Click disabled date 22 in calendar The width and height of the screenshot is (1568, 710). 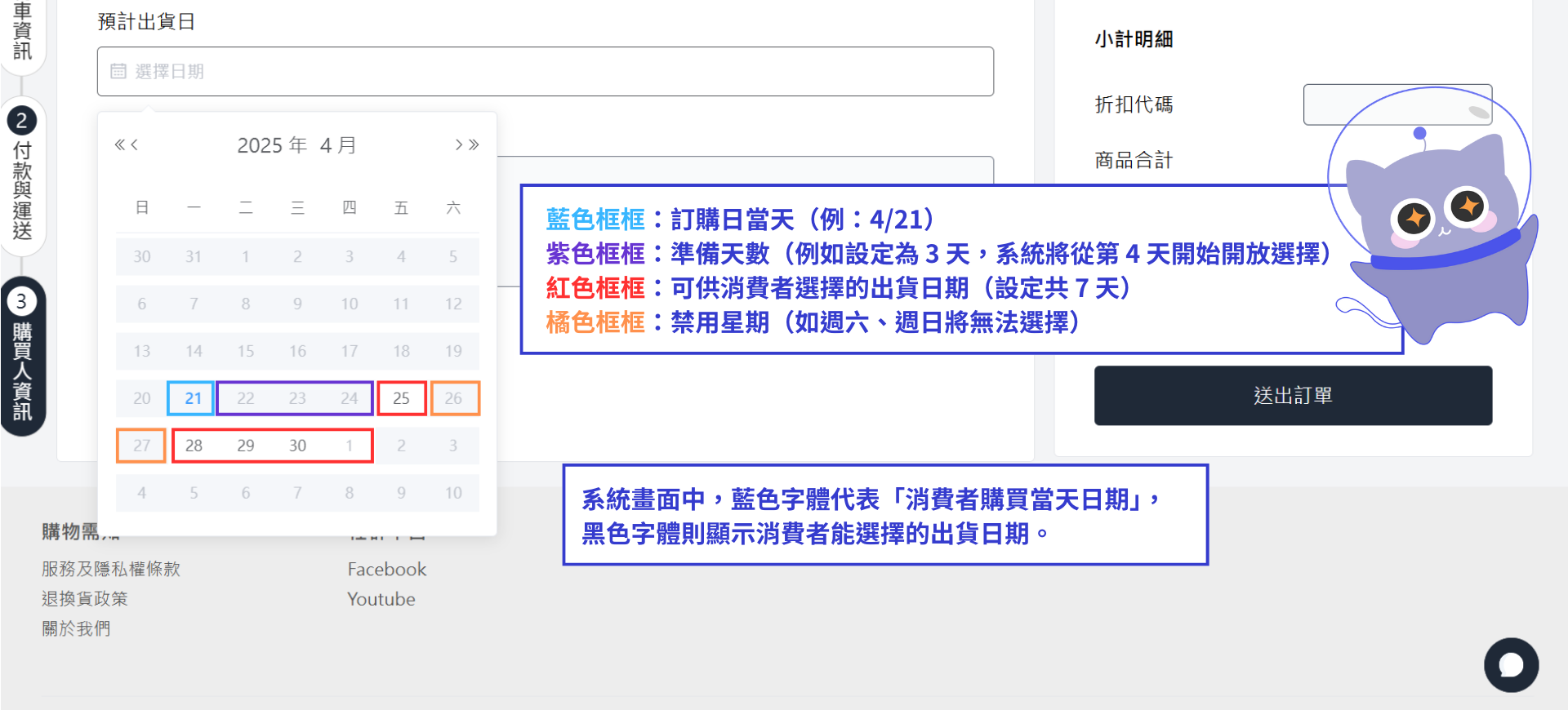tap(246, 398)
